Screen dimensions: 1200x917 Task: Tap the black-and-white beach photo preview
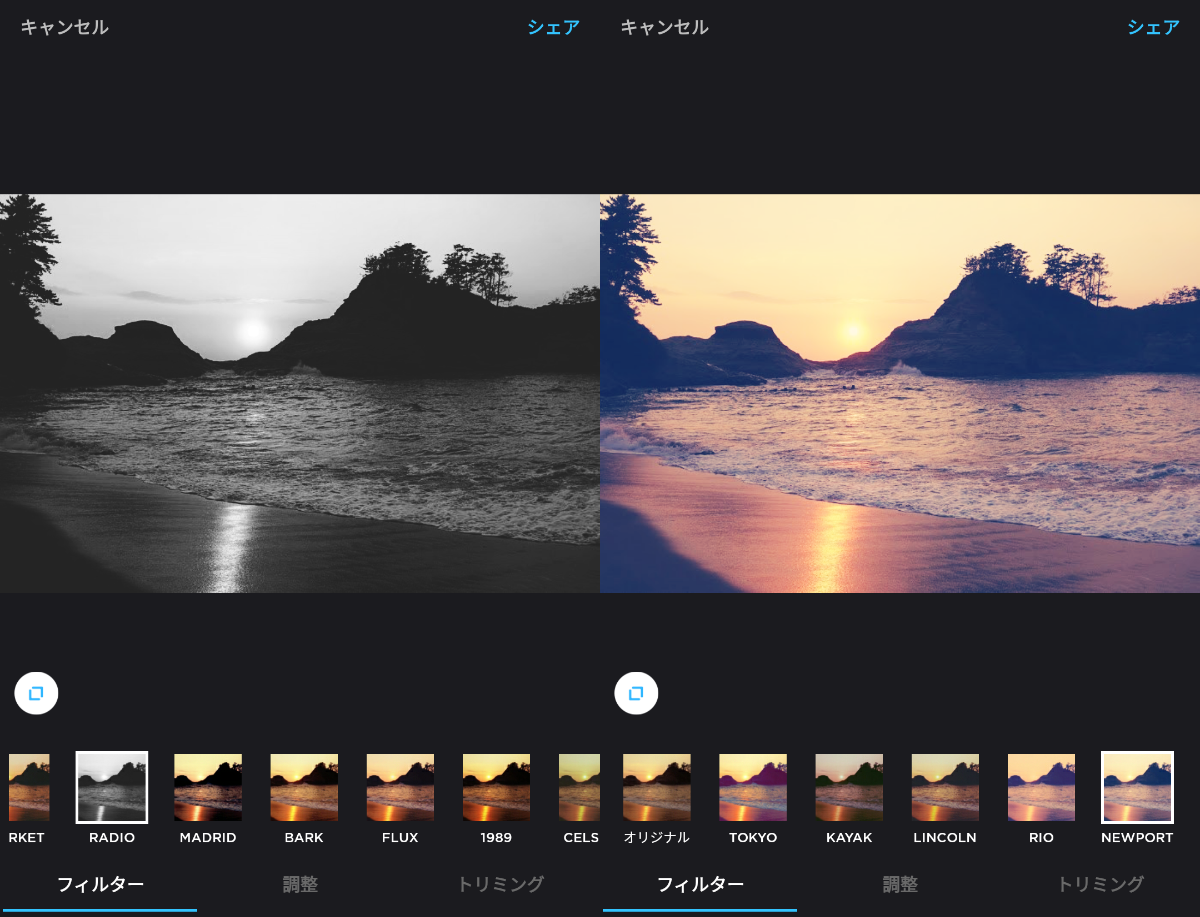point(300,393)
